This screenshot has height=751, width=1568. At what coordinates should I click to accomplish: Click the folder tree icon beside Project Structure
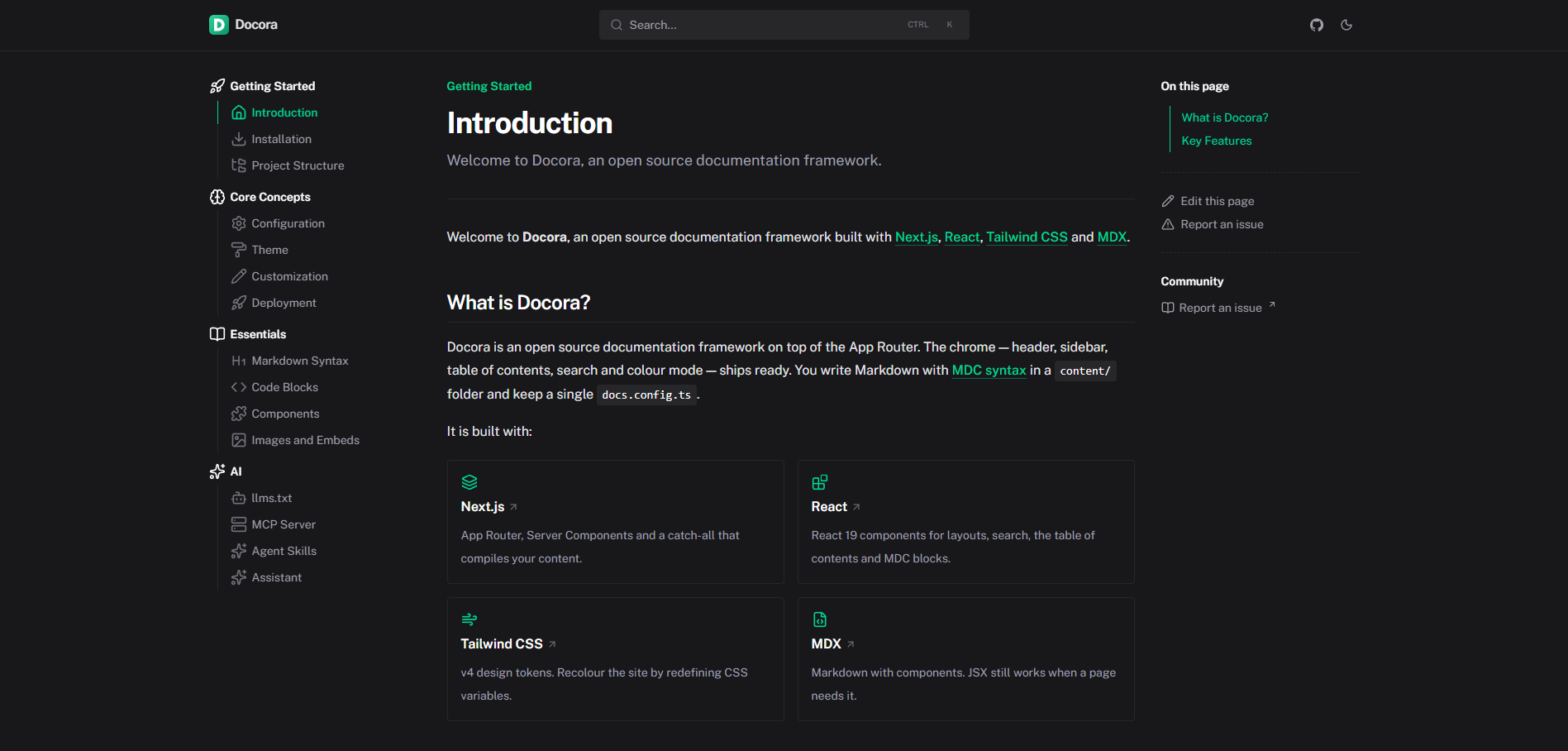coord(239,165)
